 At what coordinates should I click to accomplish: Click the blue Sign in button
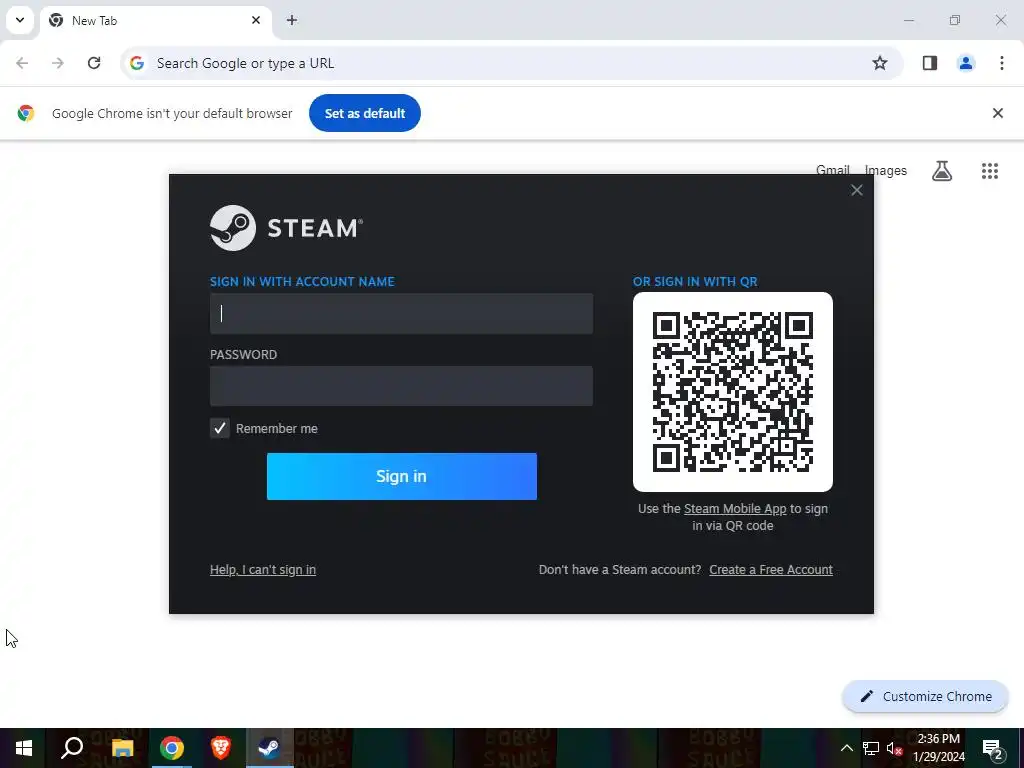[x=402, y=476]
